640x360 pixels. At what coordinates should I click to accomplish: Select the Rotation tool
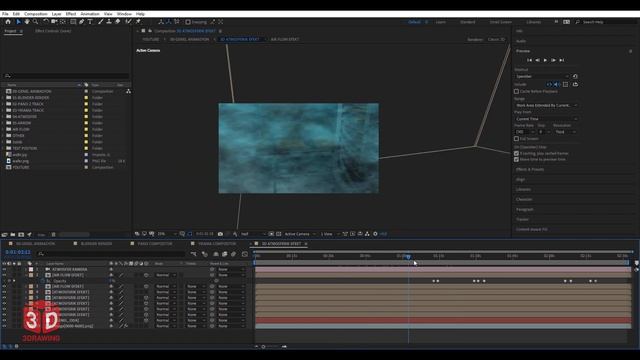click(46, 22)
